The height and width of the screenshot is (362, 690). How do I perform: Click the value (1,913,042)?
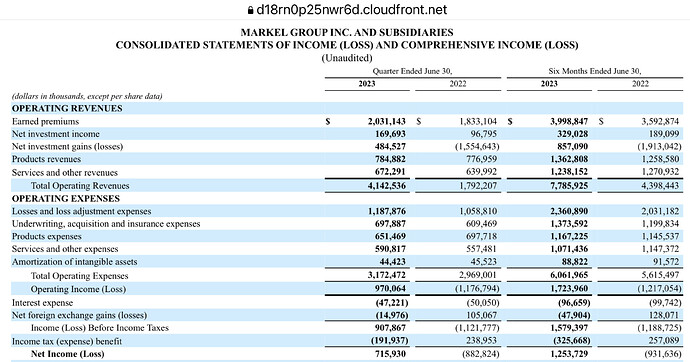pyautogui.click(x=659, y=146)
